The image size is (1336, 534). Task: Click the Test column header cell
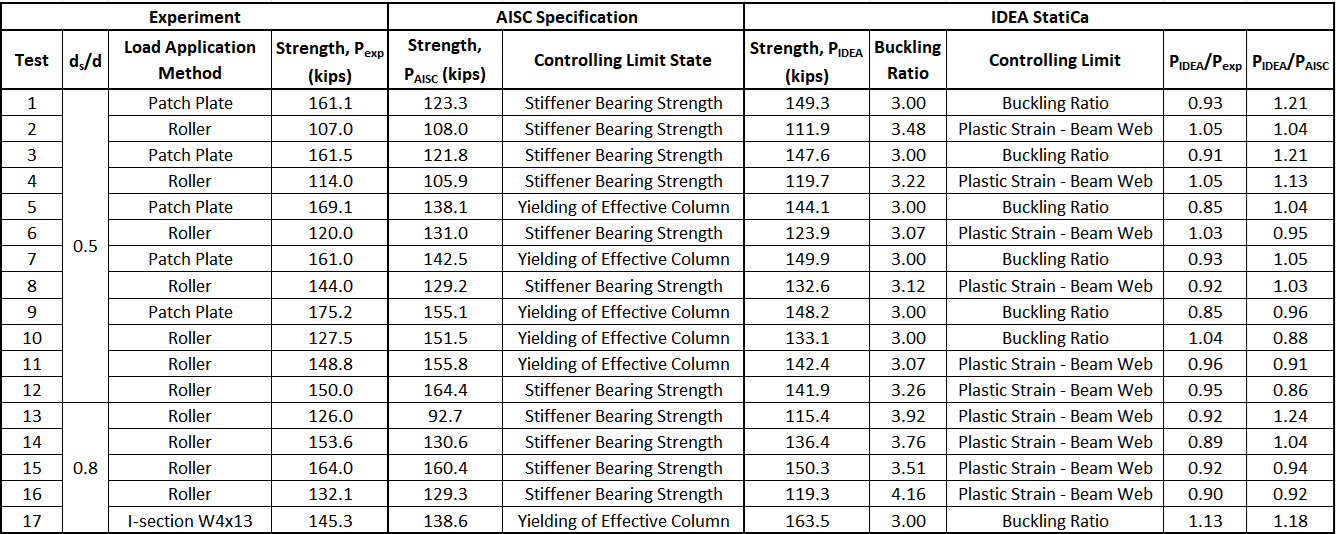click(32, 60)
